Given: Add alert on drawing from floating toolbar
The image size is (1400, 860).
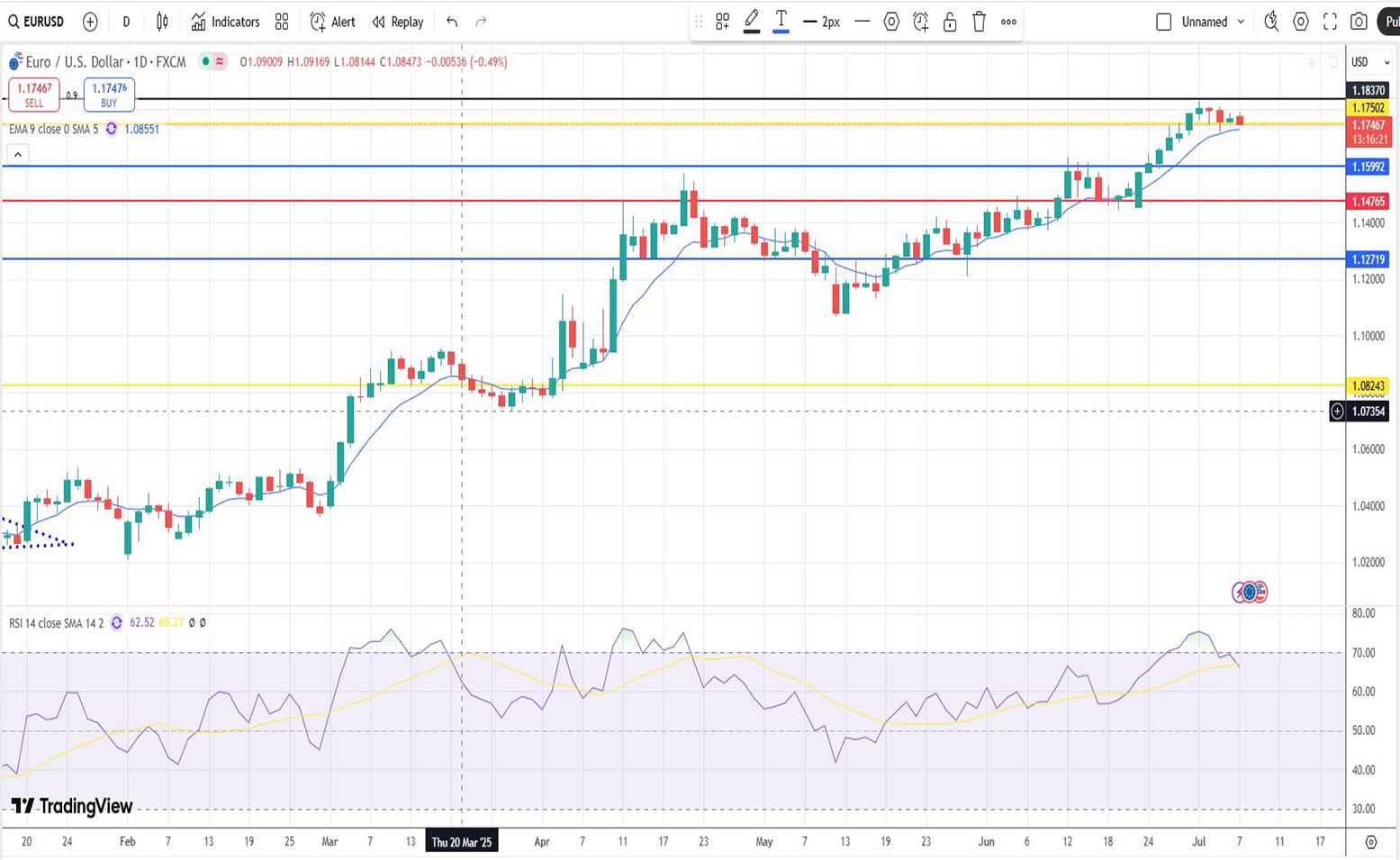Looking at the screenshot, I should pos(920,22).
